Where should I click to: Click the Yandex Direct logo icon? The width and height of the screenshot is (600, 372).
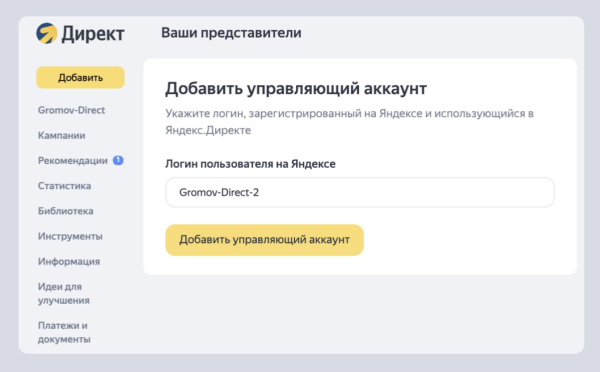tap(47, 33)
